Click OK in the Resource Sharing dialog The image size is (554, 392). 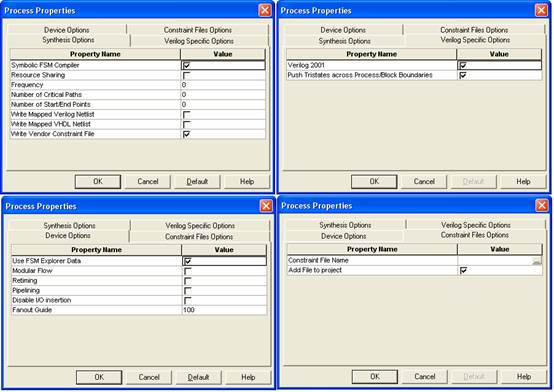98,182
